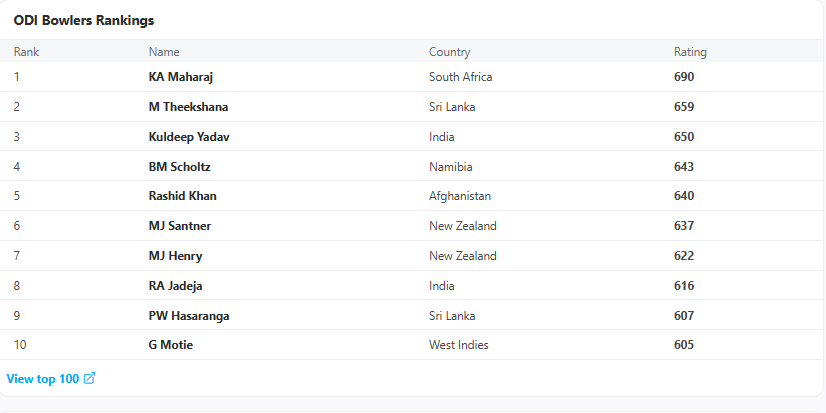The image size is (826, 413).
Task: Click the Namibia country cell
Action: pos(450,167)
